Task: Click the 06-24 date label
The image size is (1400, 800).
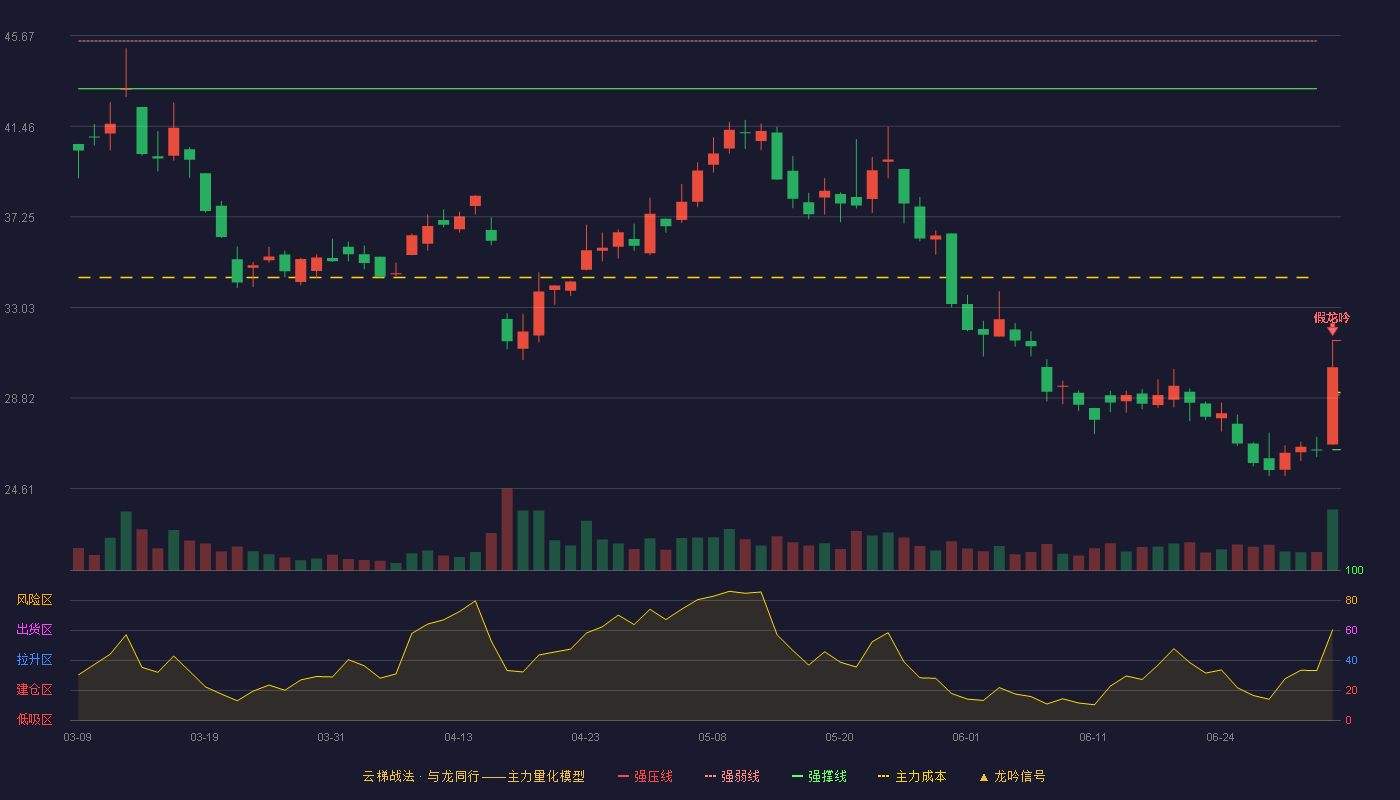Action: [x=1221, y=737]
